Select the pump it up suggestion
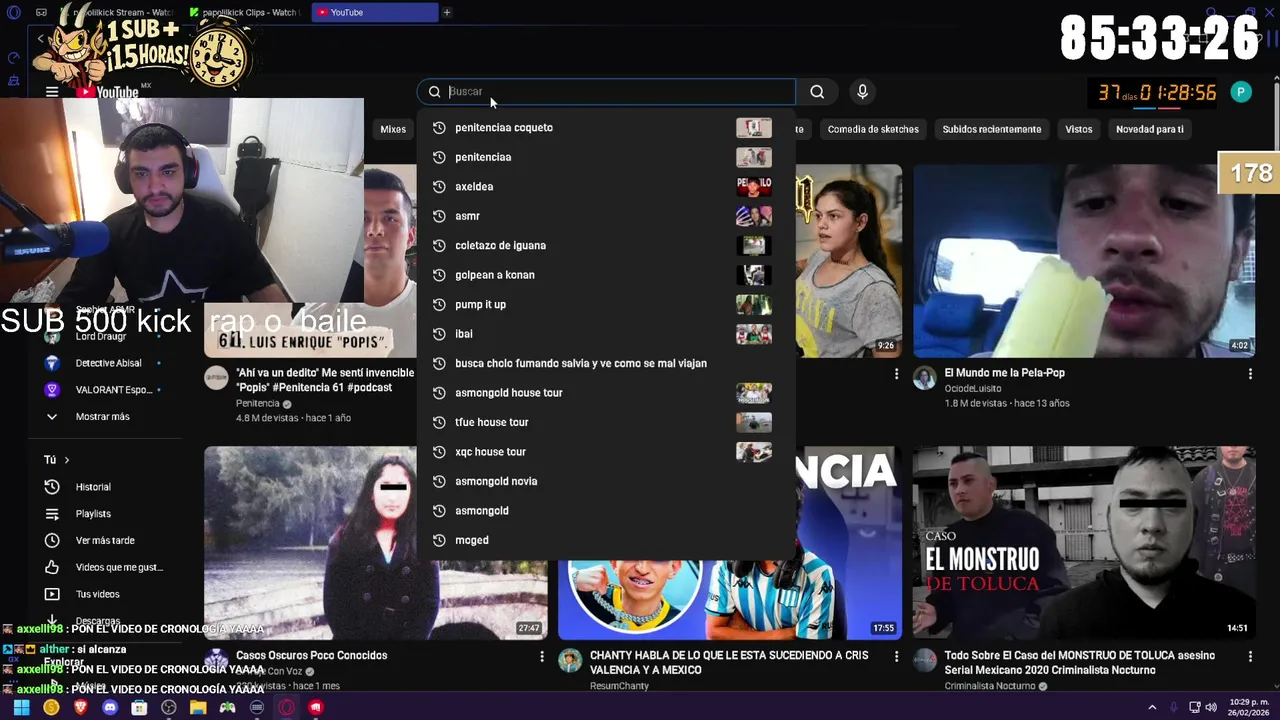The height and width of the screenshot is (720, 1280). tap(606, 305)
